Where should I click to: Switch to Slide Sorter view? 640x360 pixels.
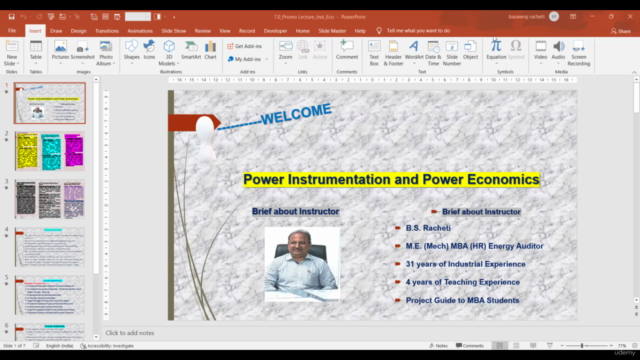coord(516,346)
